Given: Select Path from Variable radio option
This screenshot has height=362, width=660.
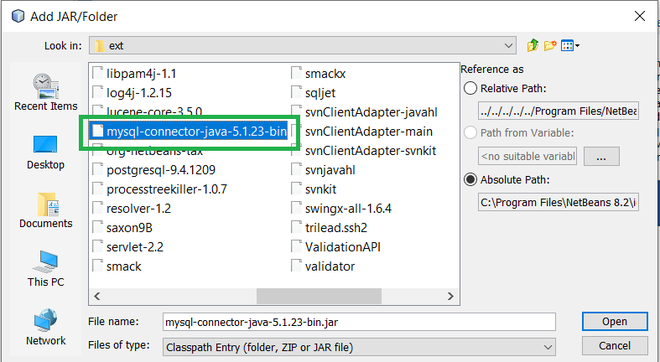Looking at the screenshot, I should tap(470, 133).
